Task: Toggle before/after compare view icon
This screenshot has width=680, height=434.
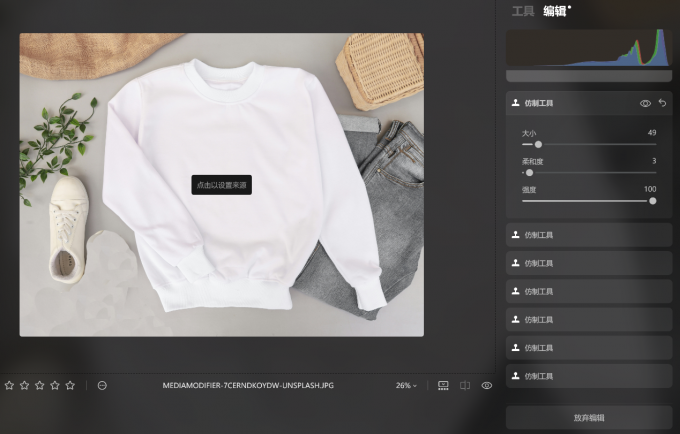Action: (x=465, y=385)
